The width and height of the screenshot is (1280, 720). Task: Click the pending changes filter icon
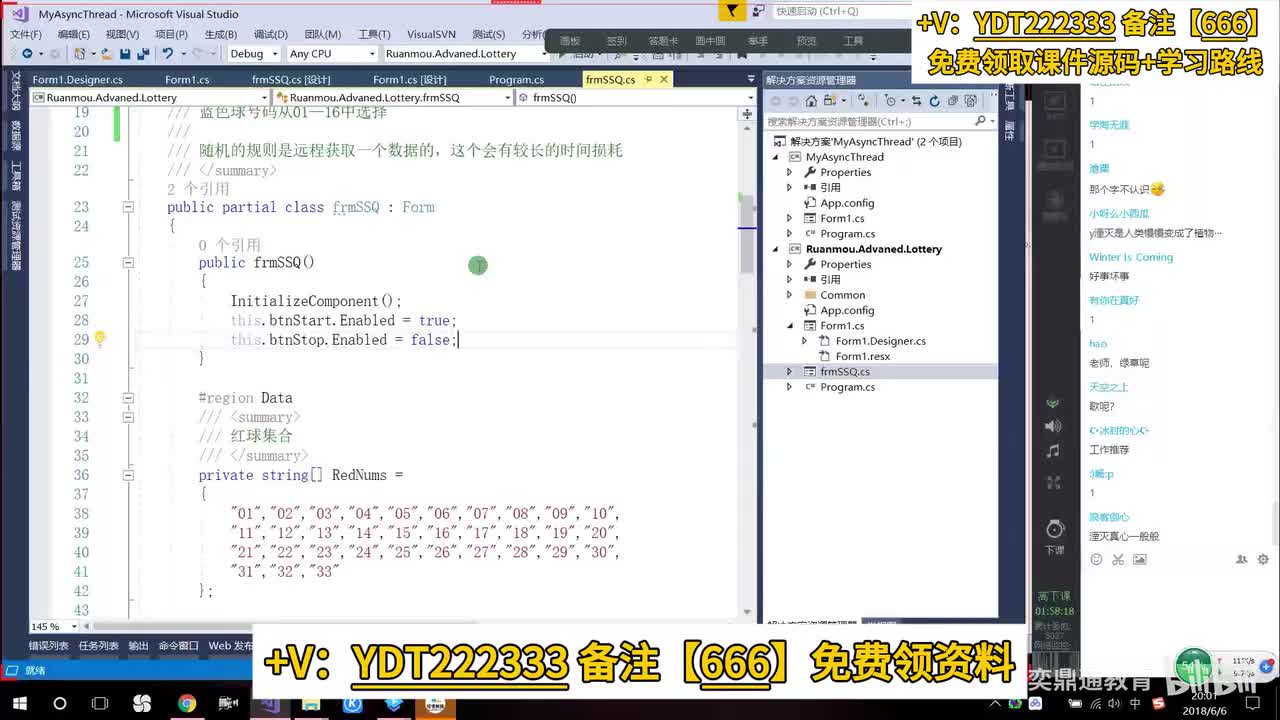[889, 101]
